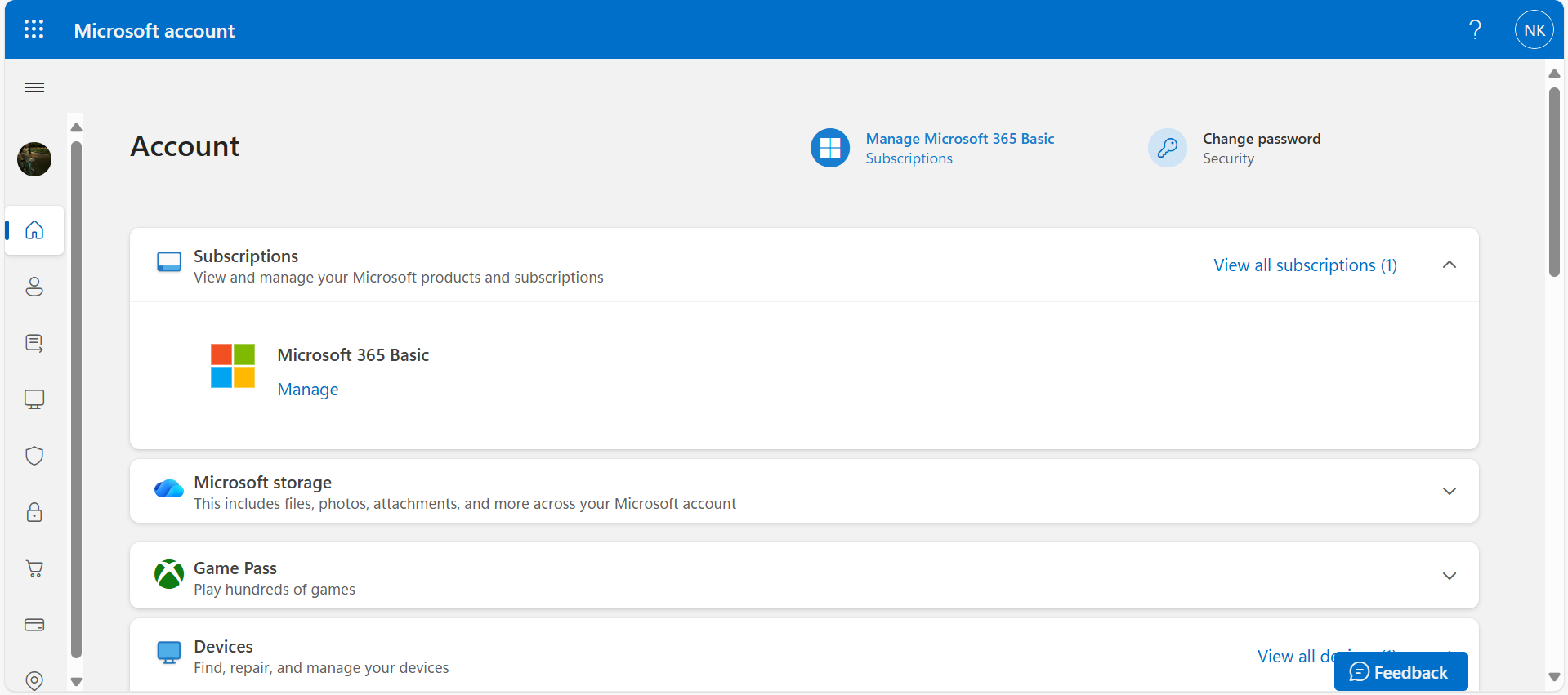Open Manage Microsoft 365 Basic shortcut
Screen dimensions: 1568x695
pyautogui.click(x=959, y=139)
